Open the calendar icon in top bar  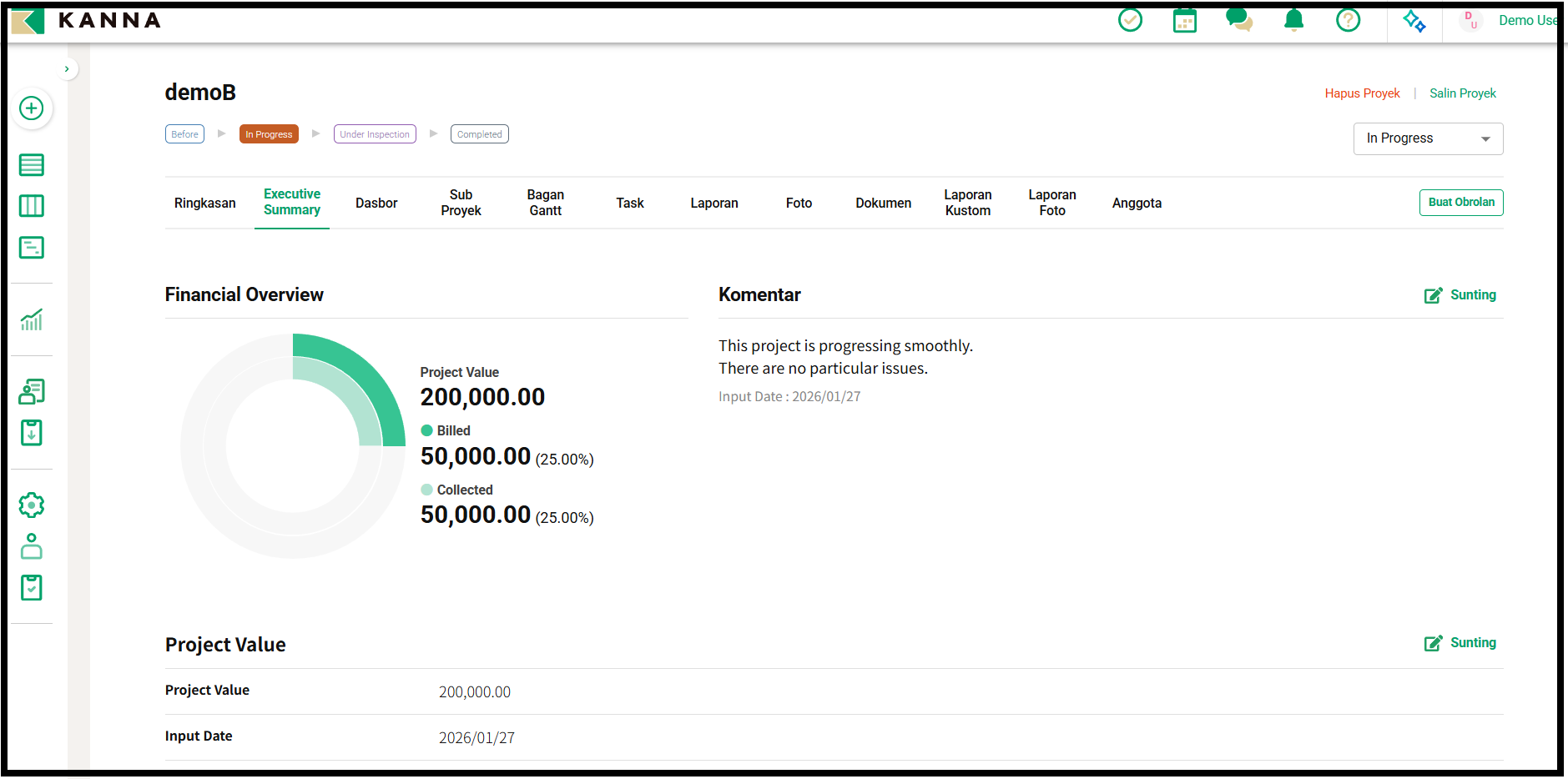1184,20
